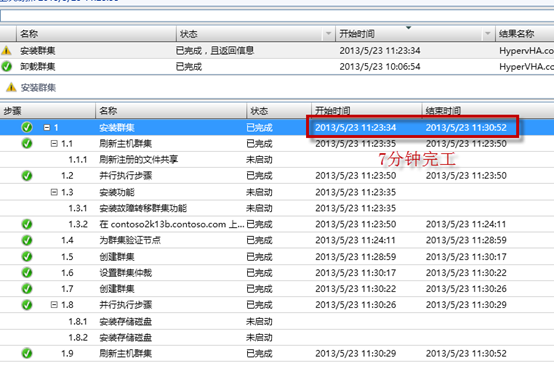Collapse step 1.1 tree node

coord(54,143)
